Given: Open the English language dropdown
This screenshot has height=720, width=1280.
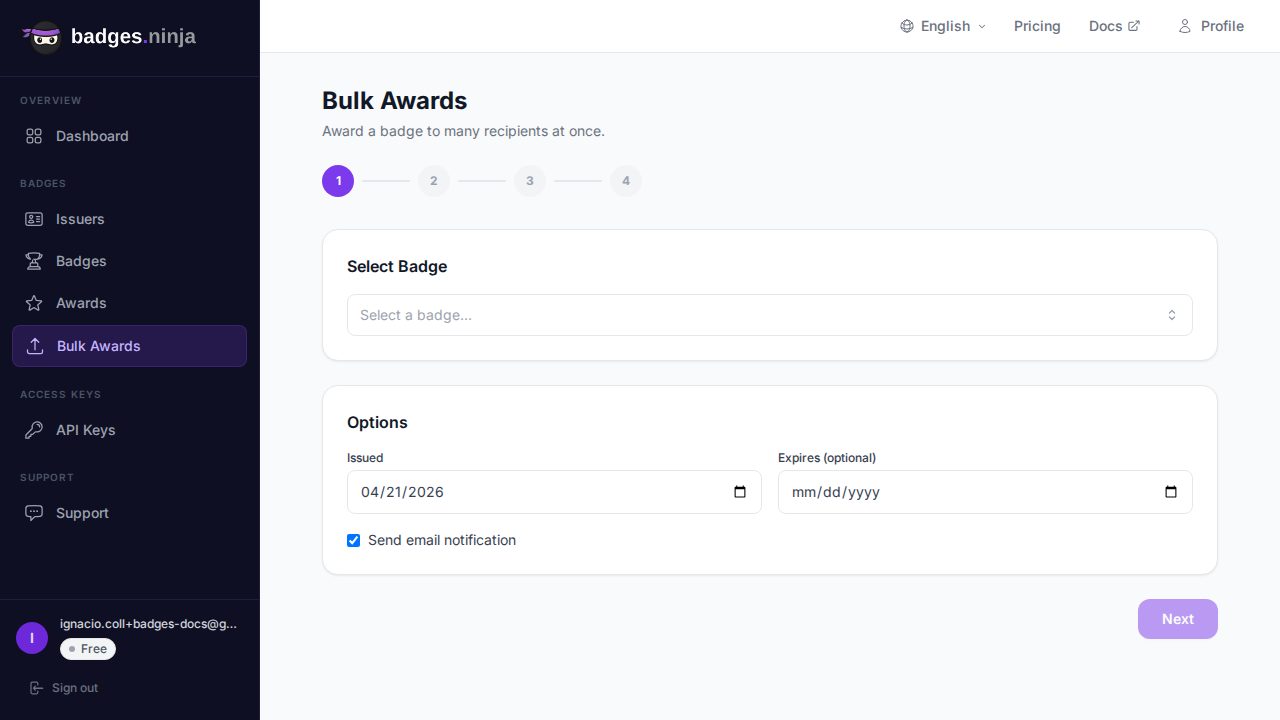Looking at the screenshot, I should [x=941, y=26].
